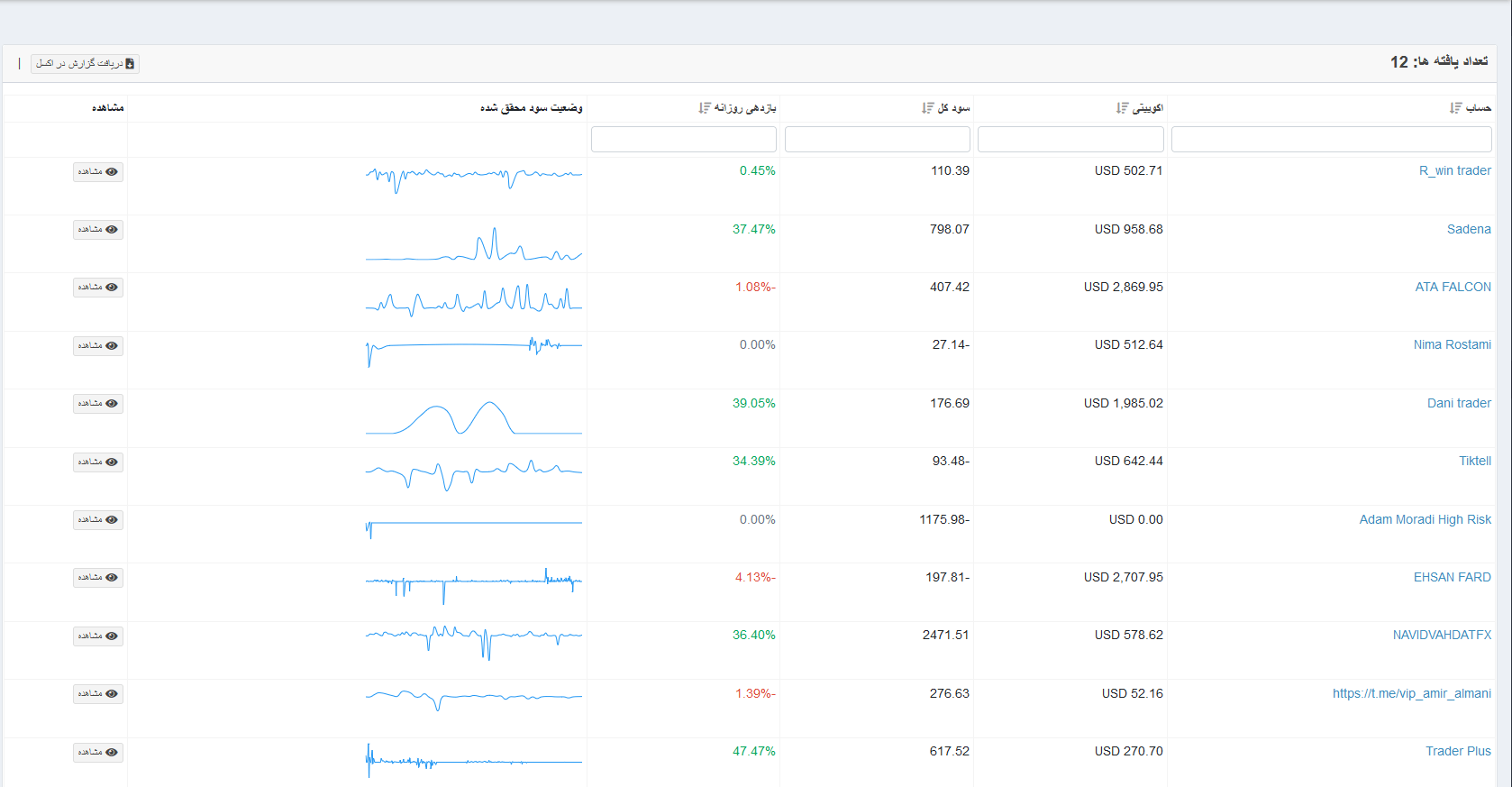View details for the Dani trader row
This screenshot has height=787, width=1512.
pyautogui.click(x=98, y=404)
